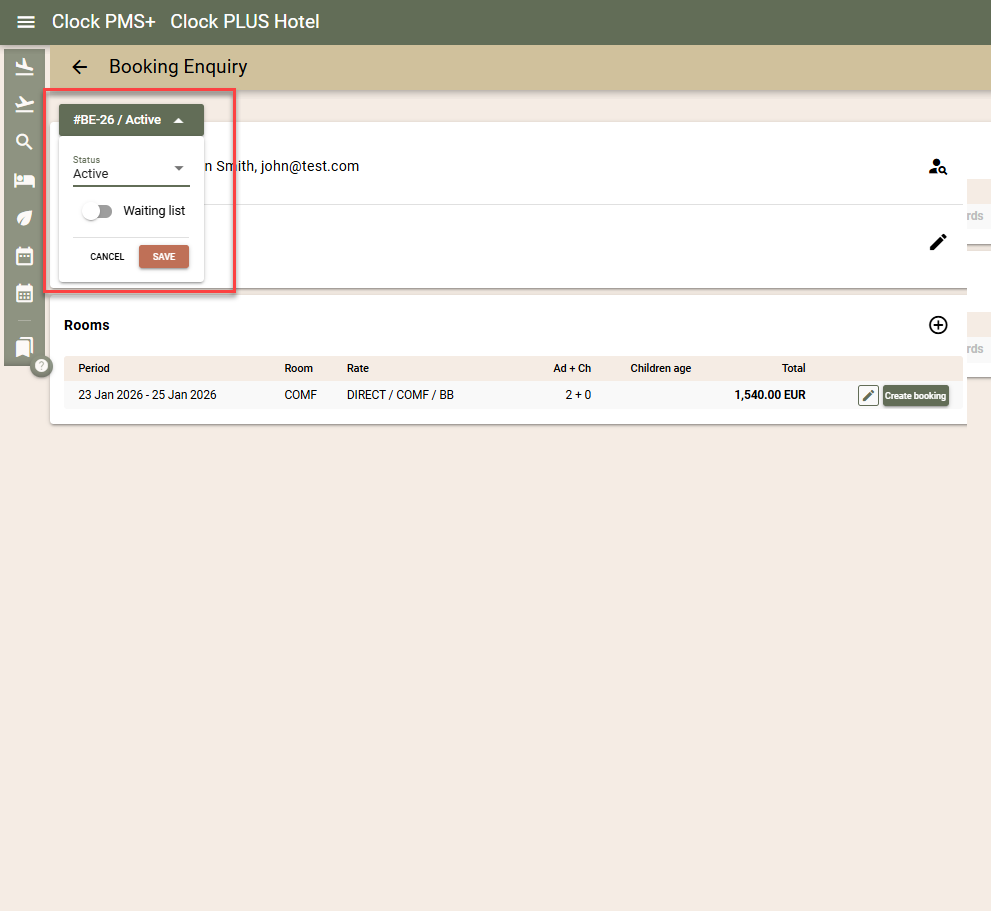Click the 1,540.00 EUR total
The image size is (991, 911).
tap(770, 395)
